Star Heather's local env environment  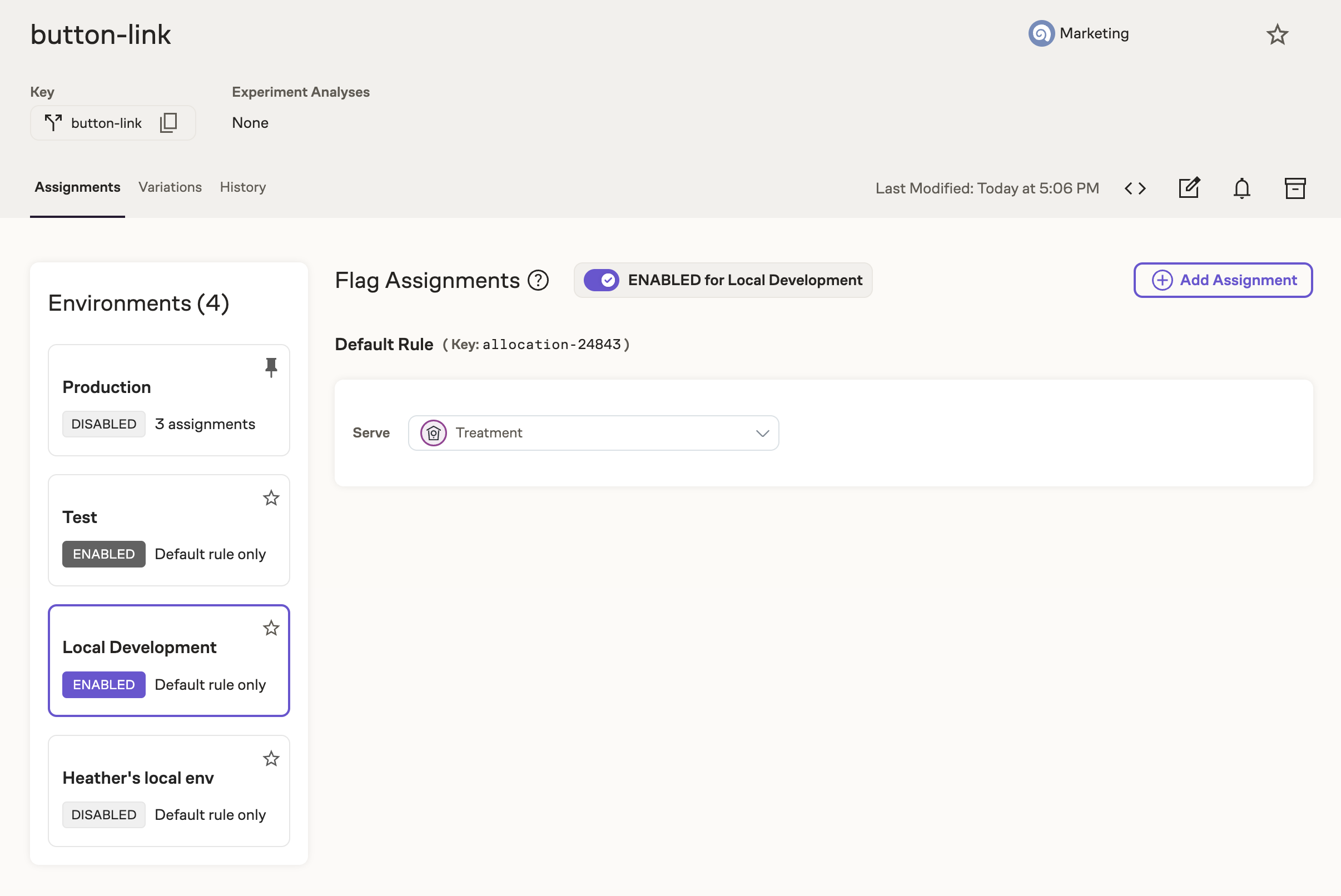point(271,758)
